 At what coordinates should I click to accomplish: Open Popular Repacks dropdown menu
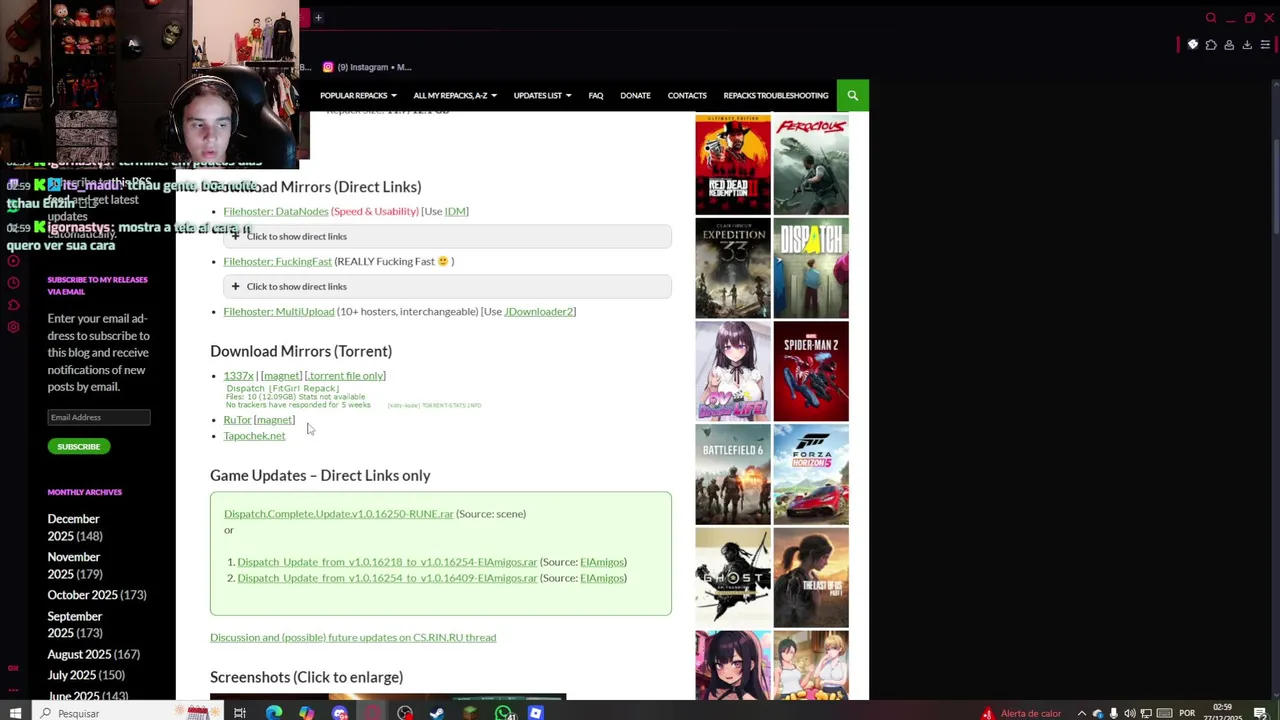pyautogui.click(x=358, y=95)
